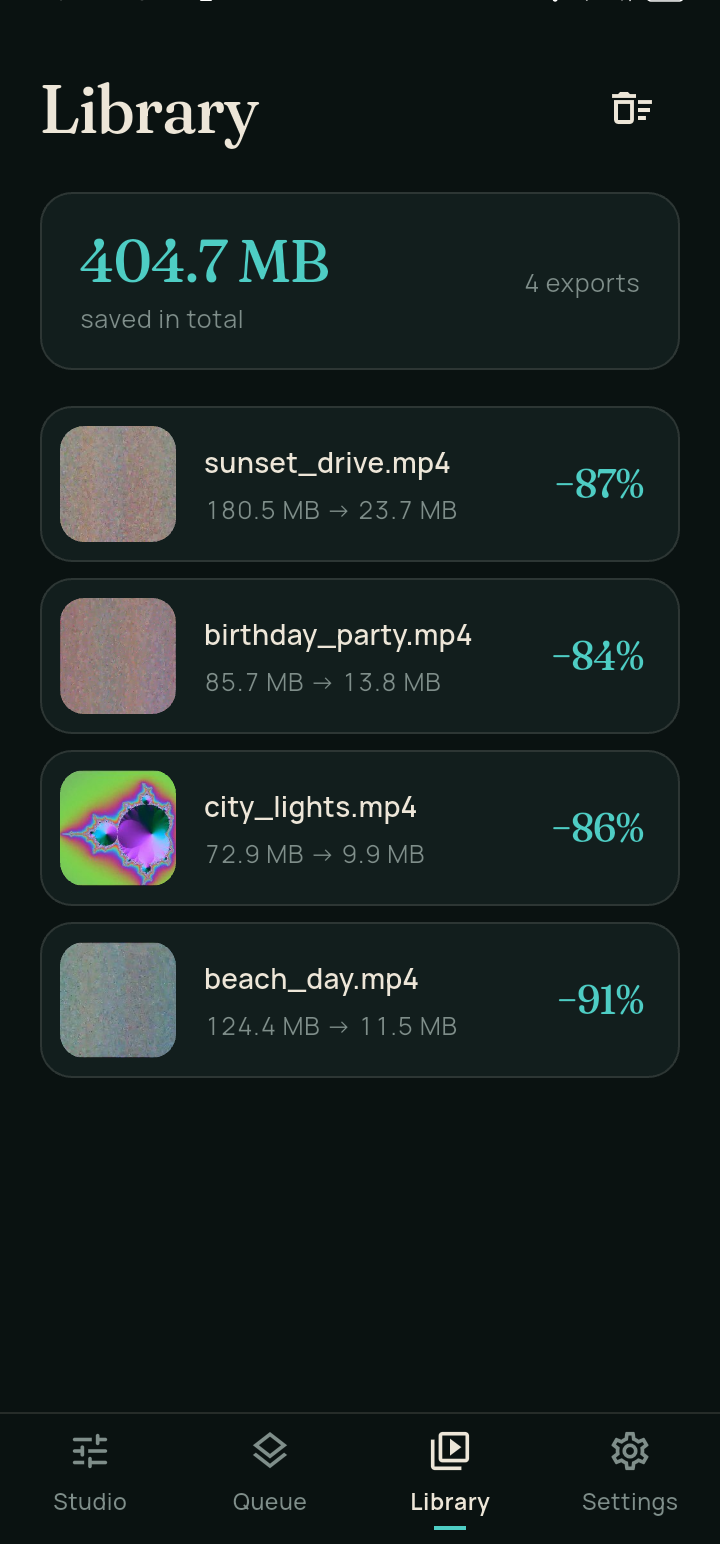Switch to the Queue tab label

[x=270, y=1502]
